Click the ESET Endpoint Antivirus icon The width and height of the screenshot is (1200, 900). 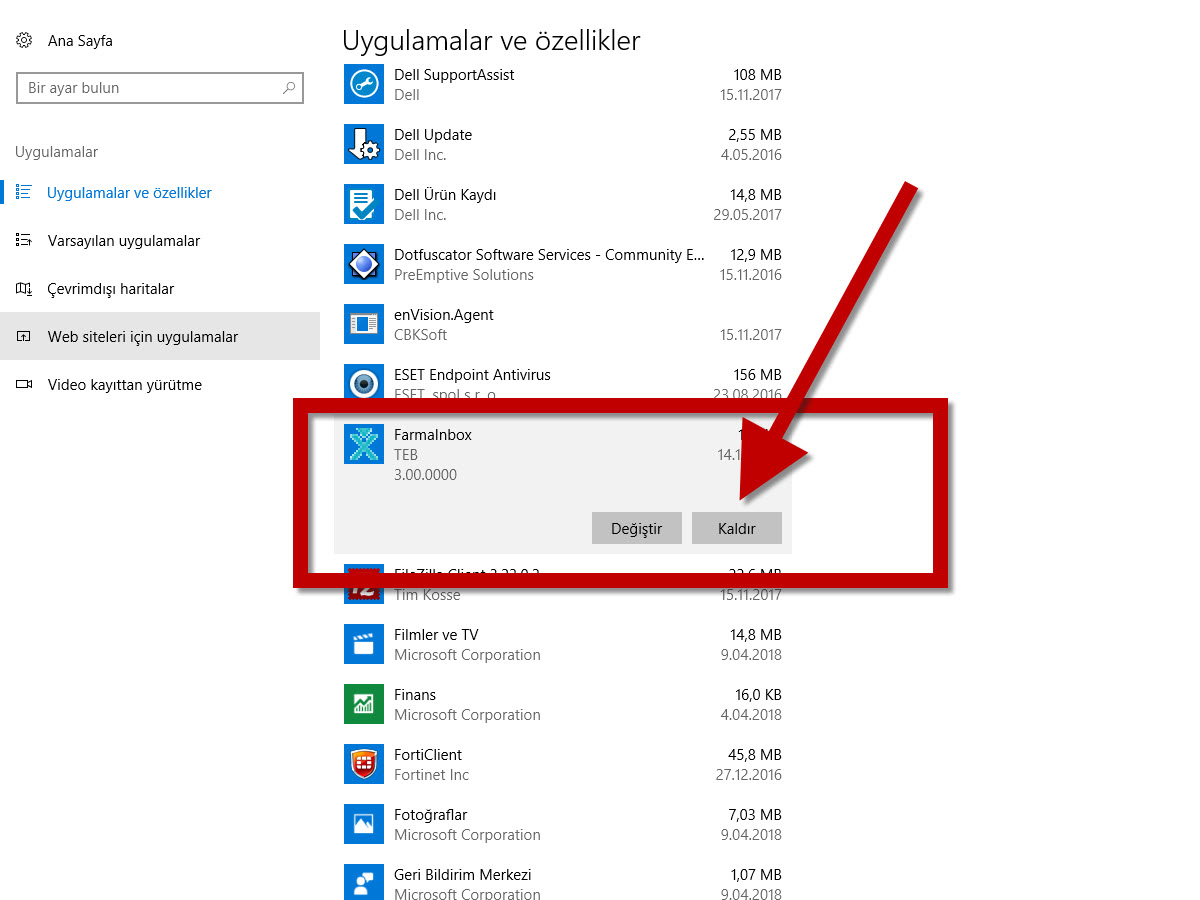tap(364, 382)
